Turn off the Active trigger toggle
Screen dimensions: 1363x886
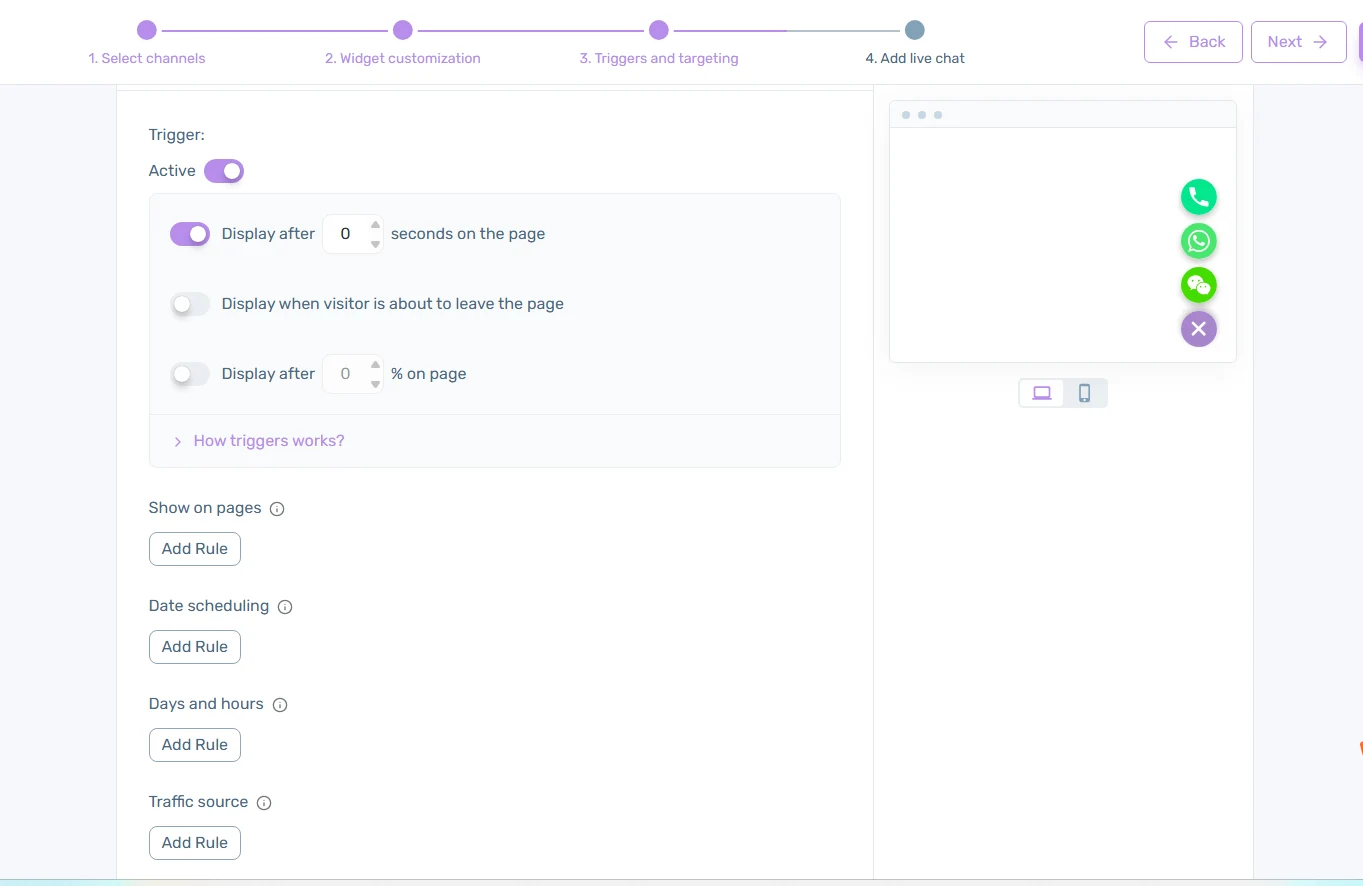[x=224, y=171]
